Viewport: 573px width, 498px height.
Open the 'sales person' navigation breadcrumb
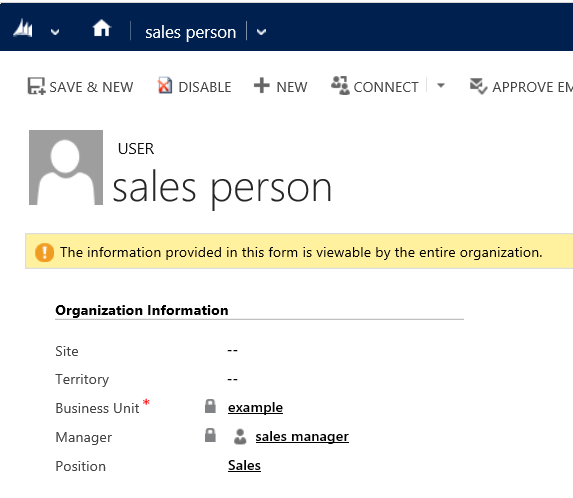[x=190, y=32]
